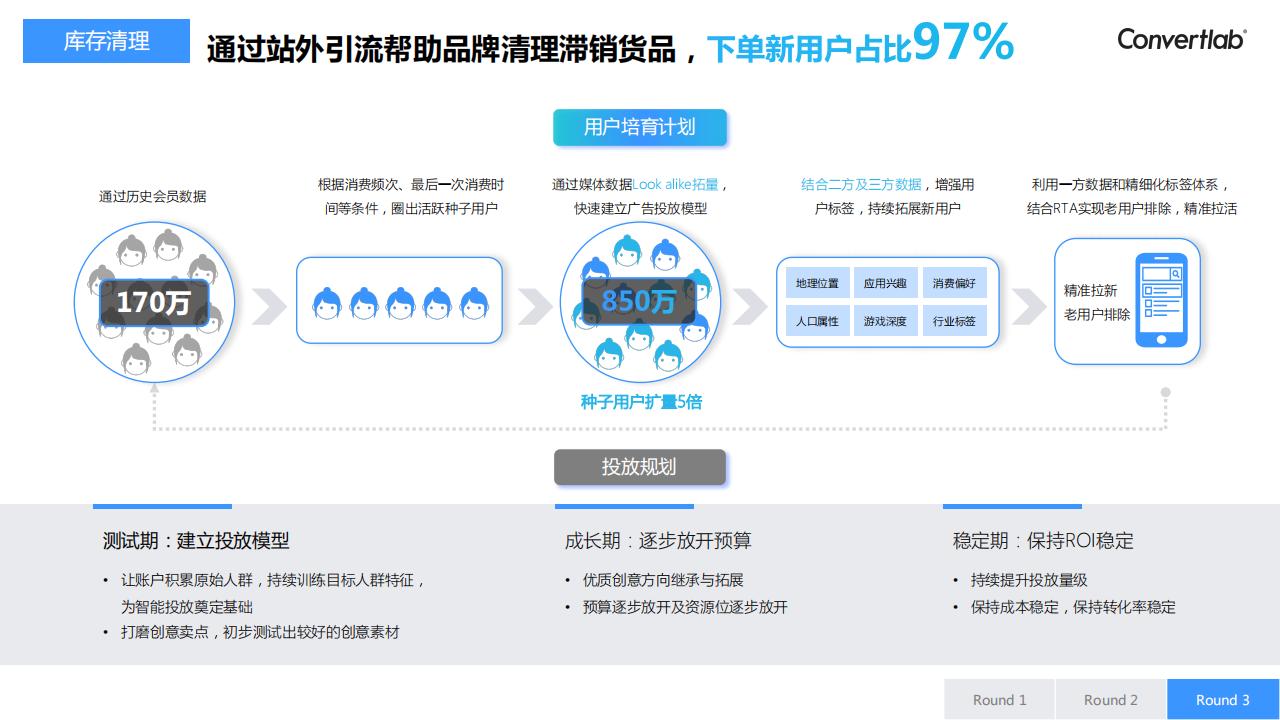The width and height of the screenshot is (1280, 720).
Task: Click the 保持成本稳定，保持转化率稳定 bullet
Action: click(x=1073, y=607)
